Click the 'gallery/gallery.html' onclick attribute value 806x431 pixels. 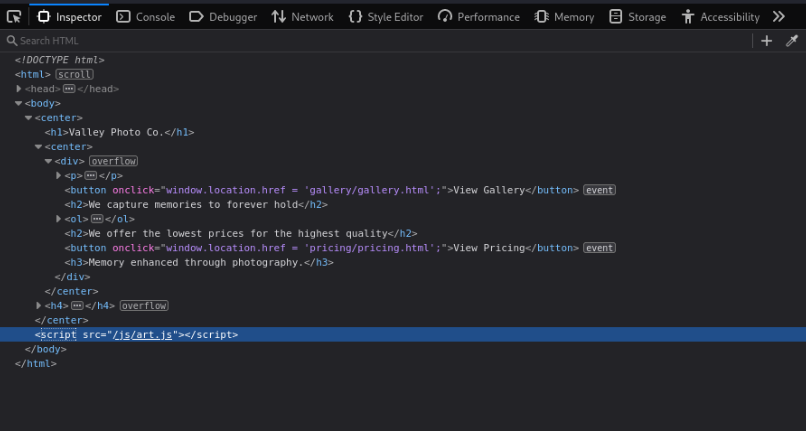pos(303,190)
